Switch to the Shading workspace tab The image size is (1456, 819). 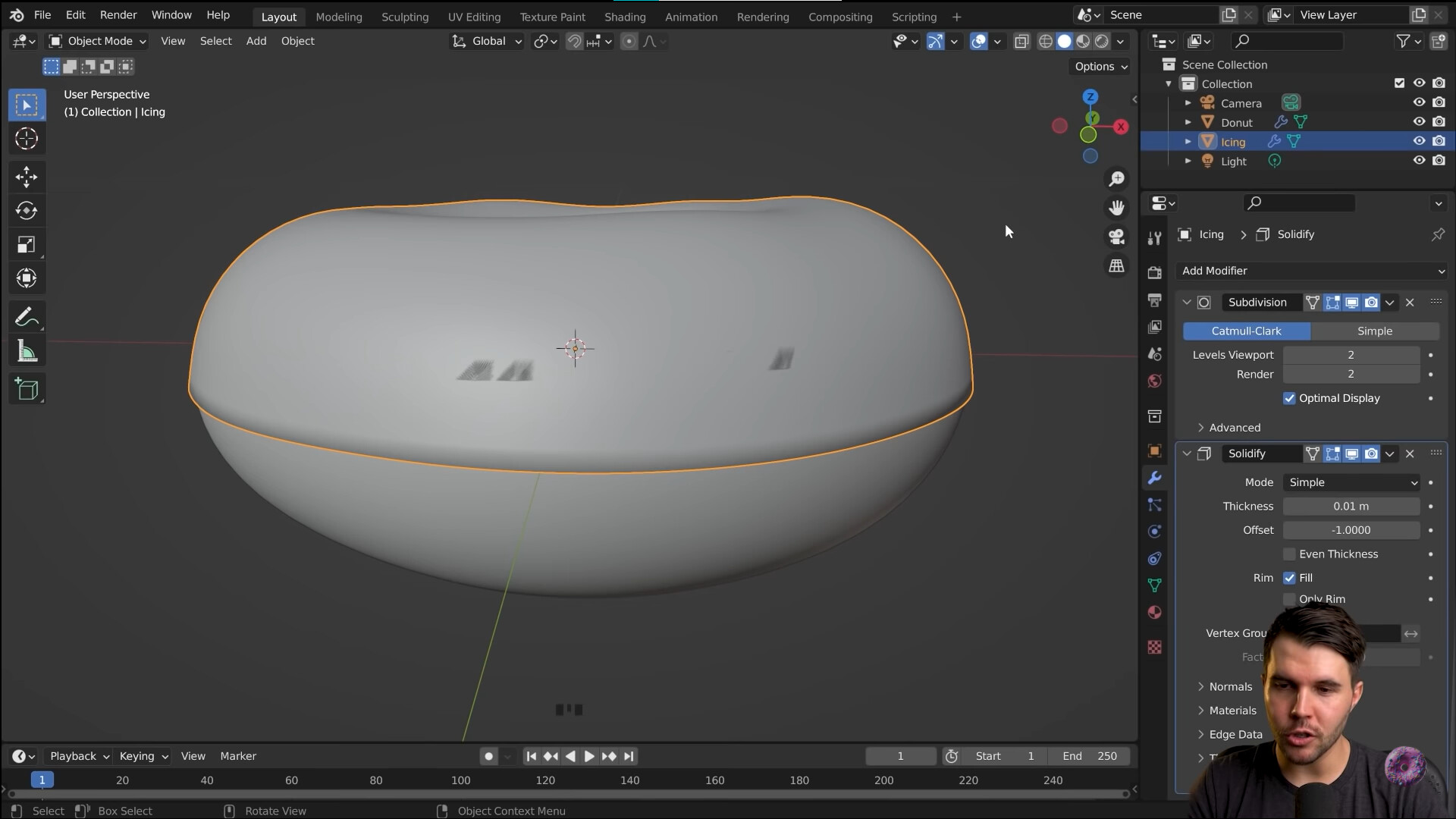[x=625, y=17]
